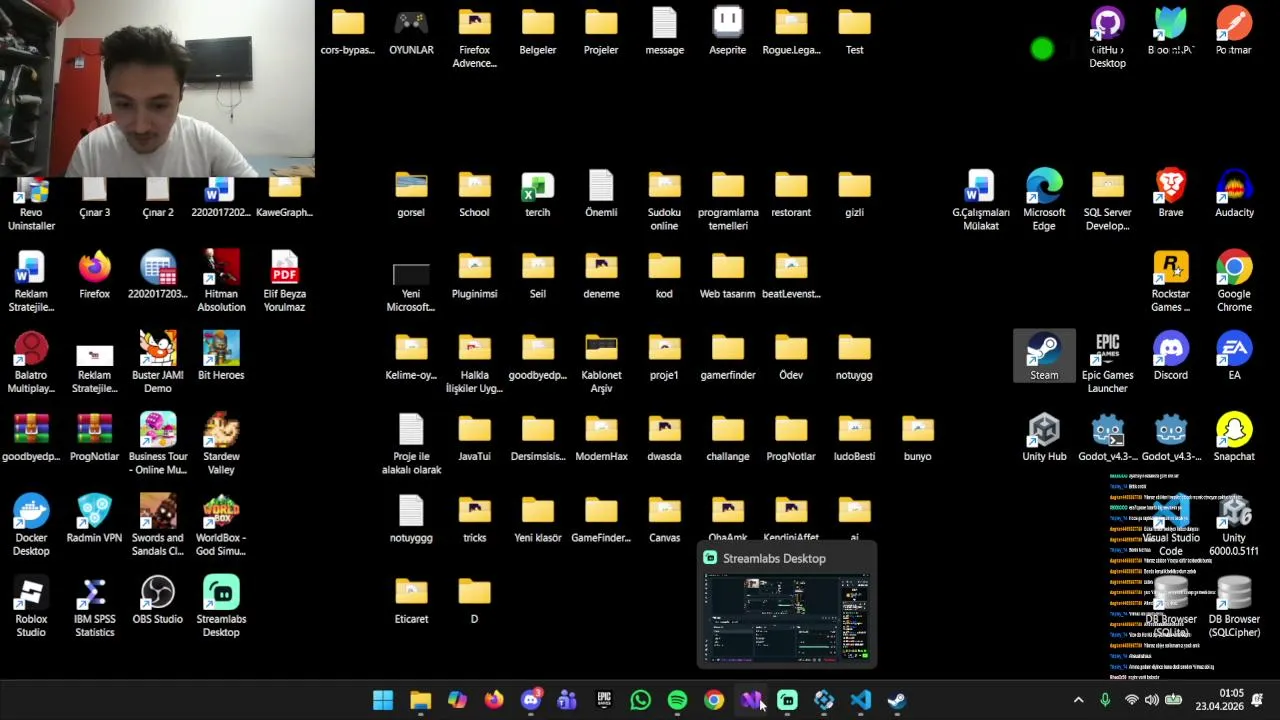Select the gamerfinder folder
This screenshot has width=1280, height=720.
point(728,356)
